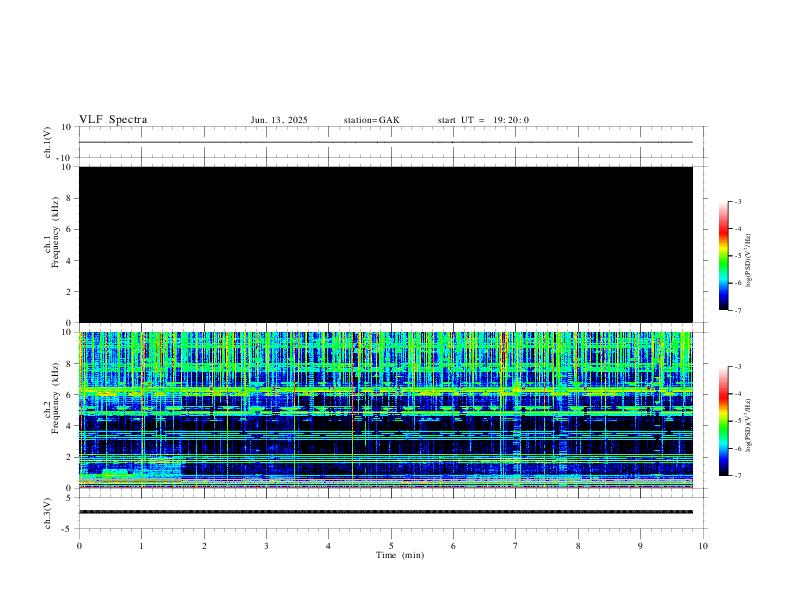Click time axis tick label '9'

tap(640, 546)
